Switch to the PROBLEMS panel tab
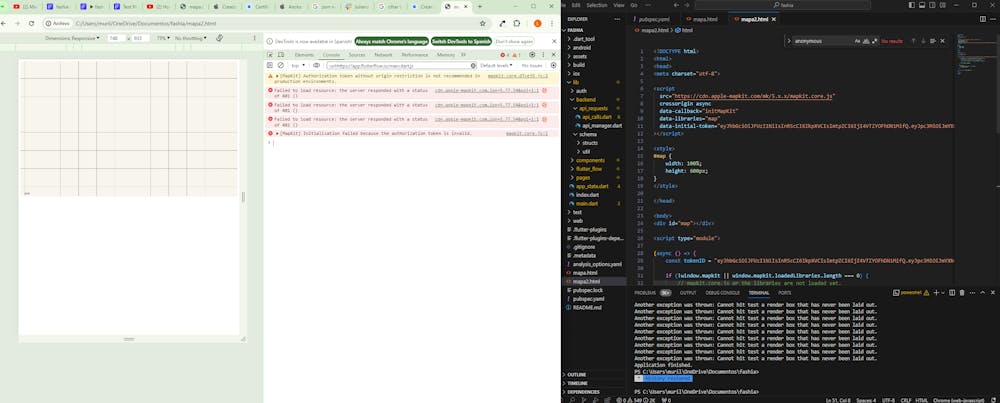Image resolution: width=1000 pixels, height=403 pixels. [645, 293]
